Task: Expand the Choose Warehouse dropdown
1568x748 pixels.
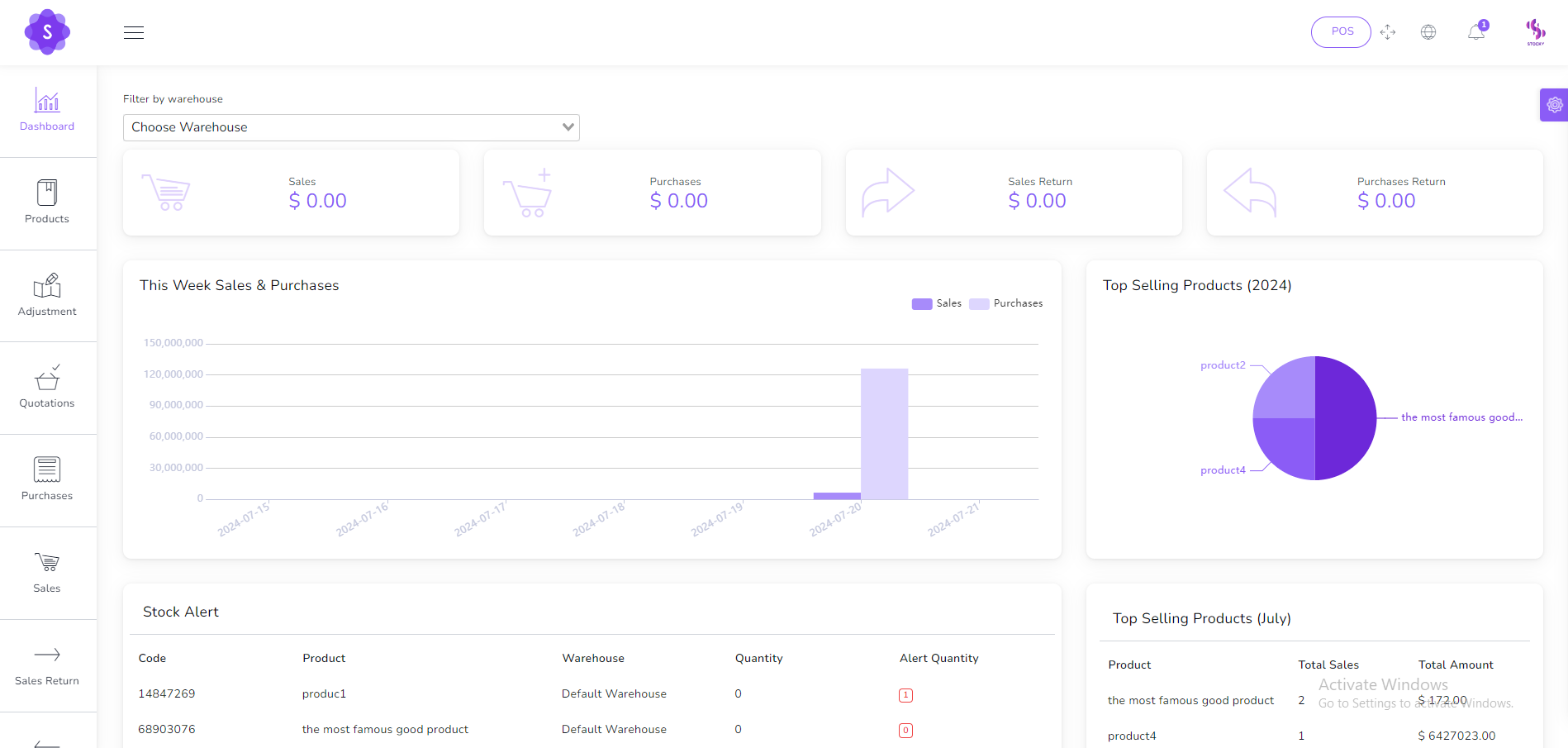Action: pyautogui.click(x=351, y=127)
